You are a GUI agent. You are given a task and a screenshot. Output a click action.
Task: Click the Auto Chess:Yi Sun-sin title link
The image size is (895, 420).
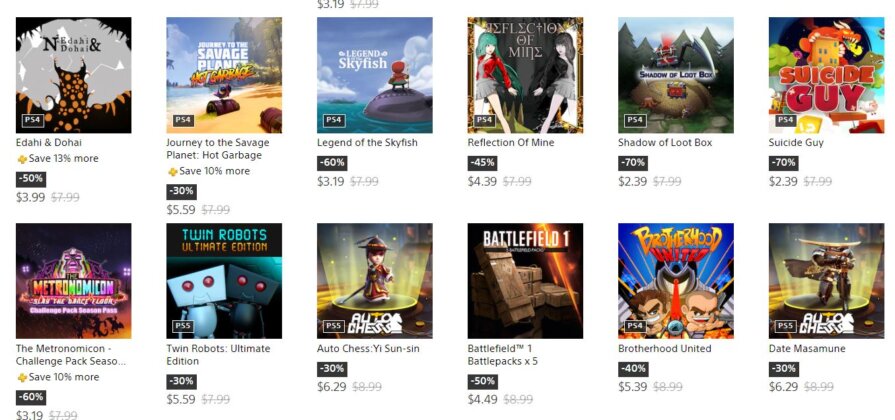(368, 349)
